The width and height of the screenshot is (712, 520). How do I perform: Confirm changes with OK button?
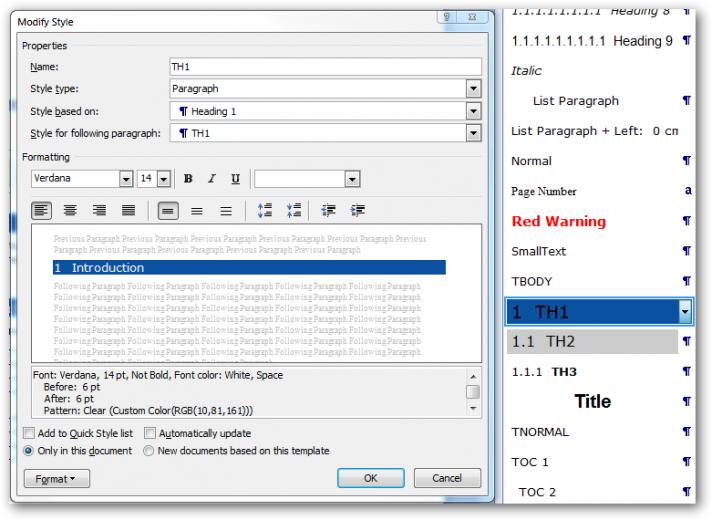[x=371, y=478]
